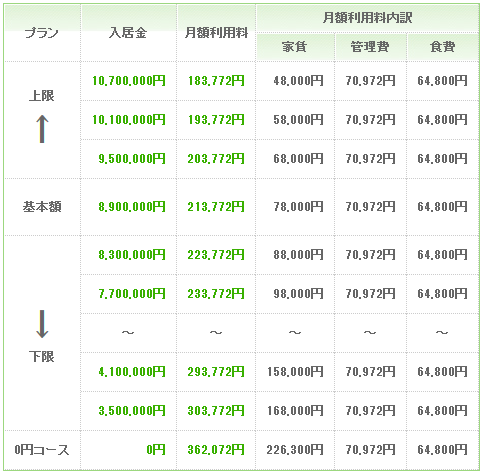Select the 上限 label
This screenshot has width=484, height=475.
(x=42, y=96)
